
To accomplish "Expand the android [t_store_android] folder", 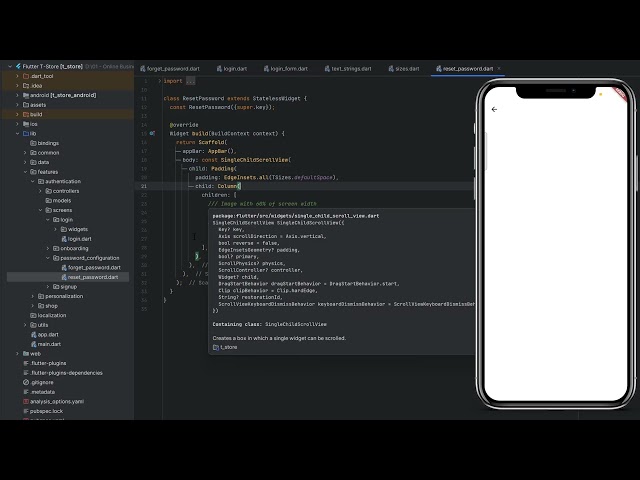I will (17, 95).
